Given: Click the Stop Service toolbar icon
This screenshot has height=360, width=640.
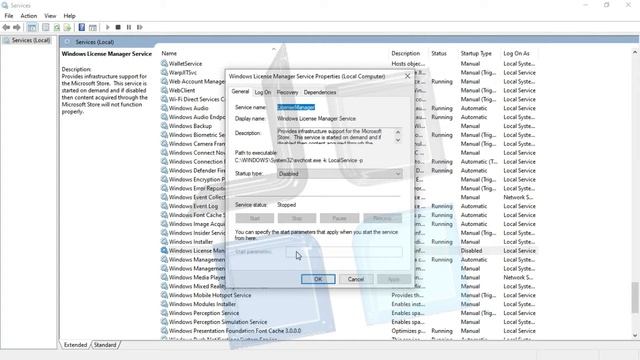Looking at the screenshot, I should pos(118,27).
